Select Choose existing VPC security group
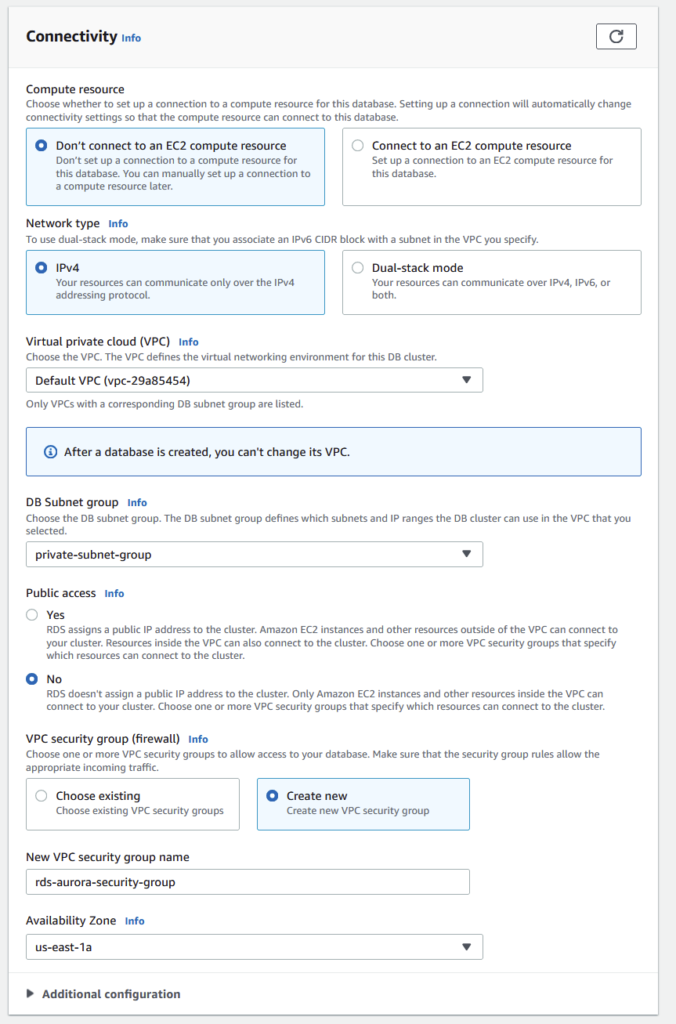676x1024 pixels. click(x=41, y=796)
